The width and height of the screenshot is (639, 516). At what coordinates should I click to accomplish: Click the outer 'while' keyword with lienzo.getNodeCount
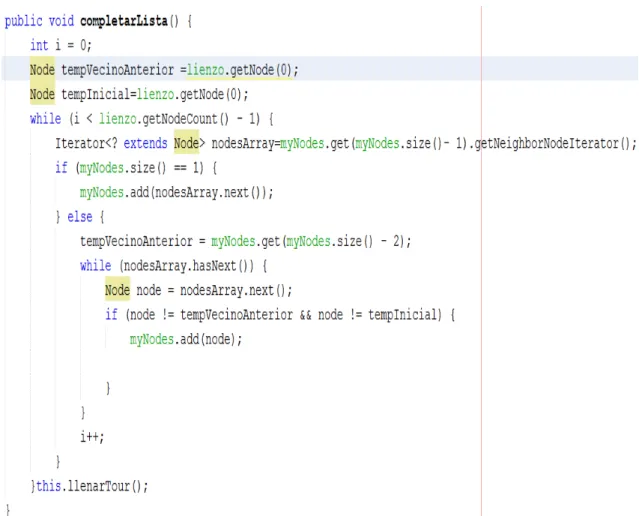pyautogui.click(x=45, y=119)
